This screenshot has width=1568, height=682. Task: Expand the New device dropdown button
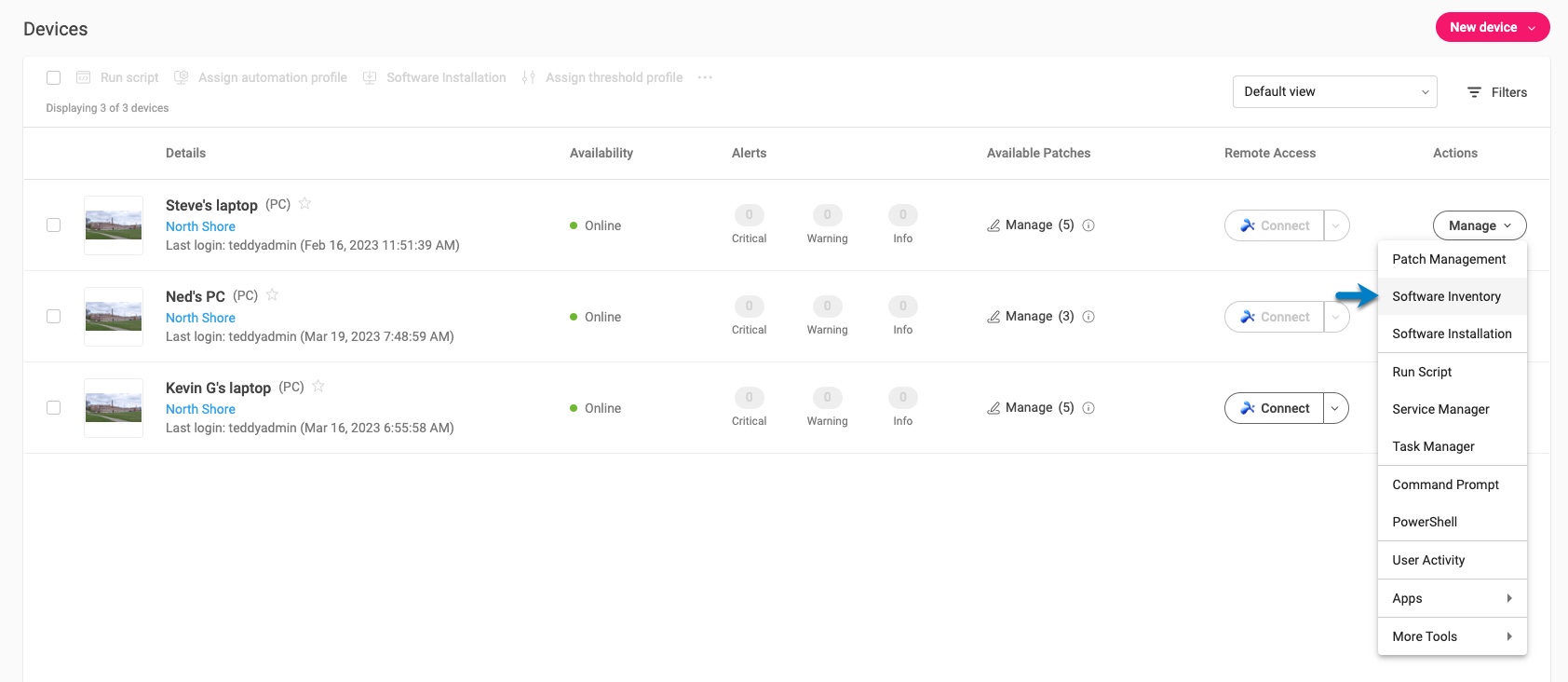(1493, 27)
